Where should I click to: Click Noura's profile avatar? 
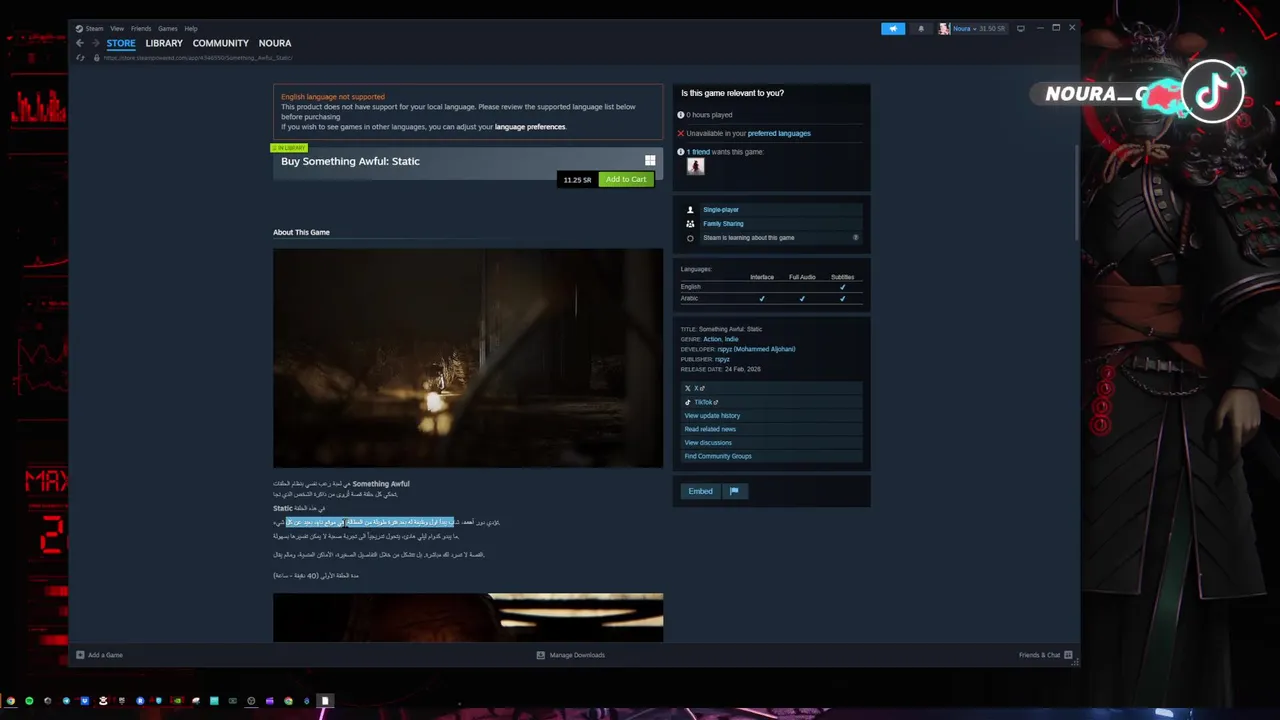click(944, 28)
